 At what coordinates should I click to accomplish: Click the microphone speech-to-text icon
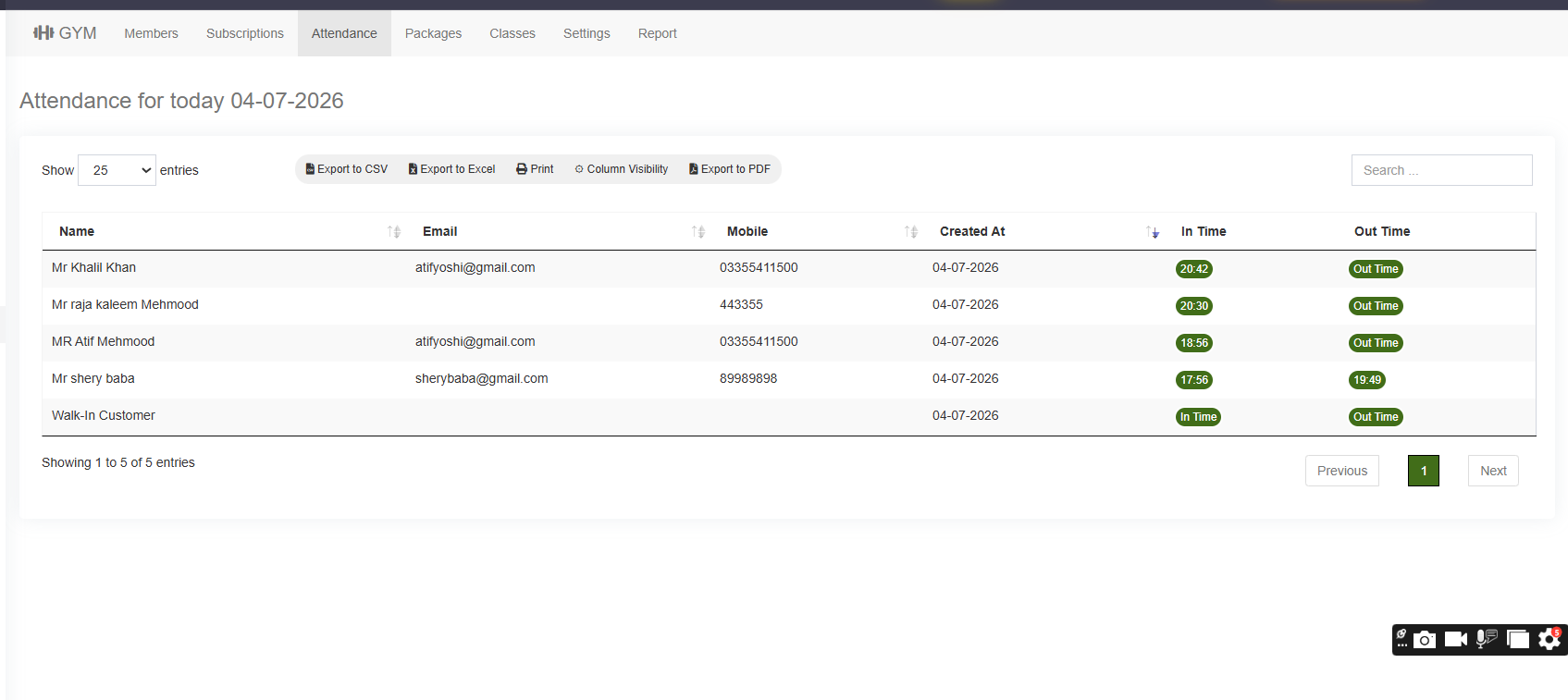coord(1487,639)
